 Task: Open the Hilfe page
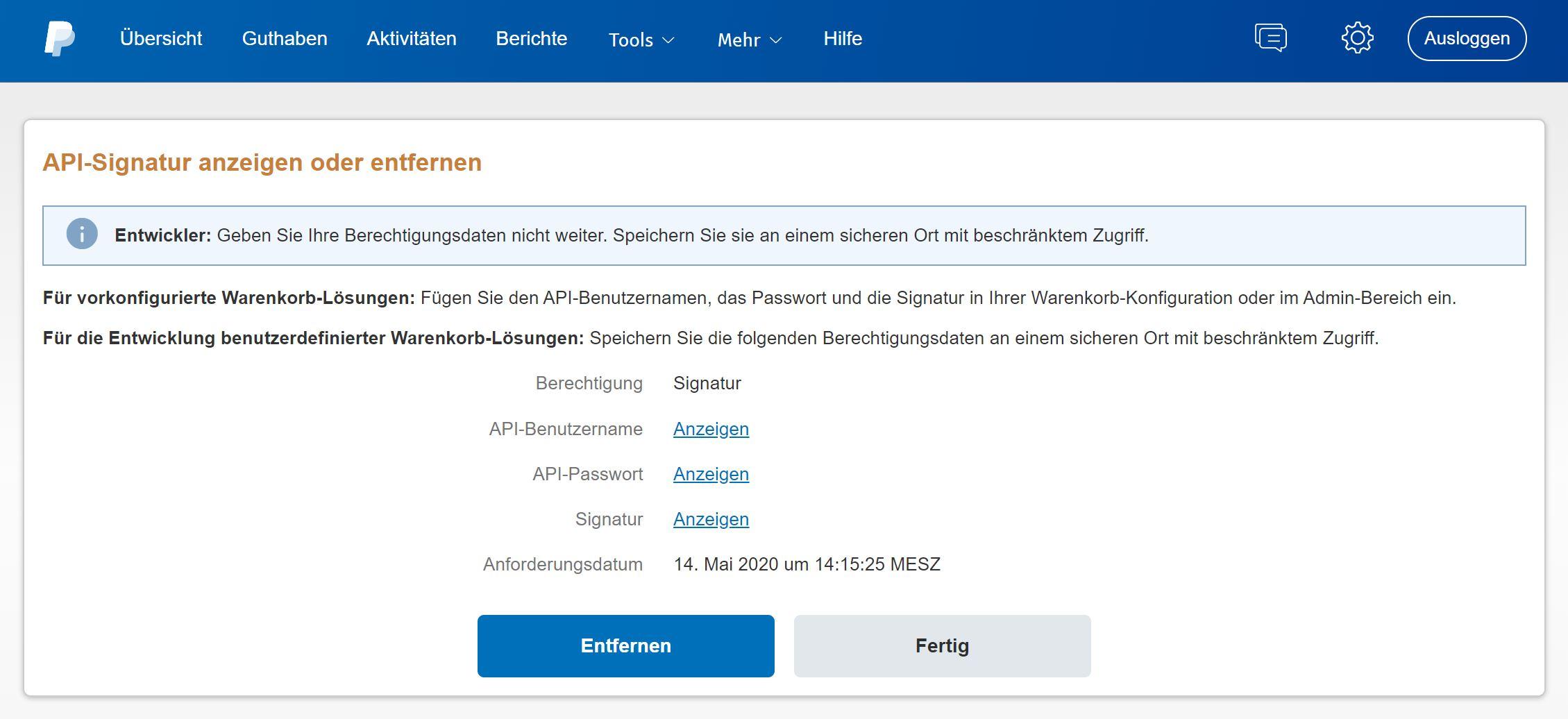pos(843,39)
